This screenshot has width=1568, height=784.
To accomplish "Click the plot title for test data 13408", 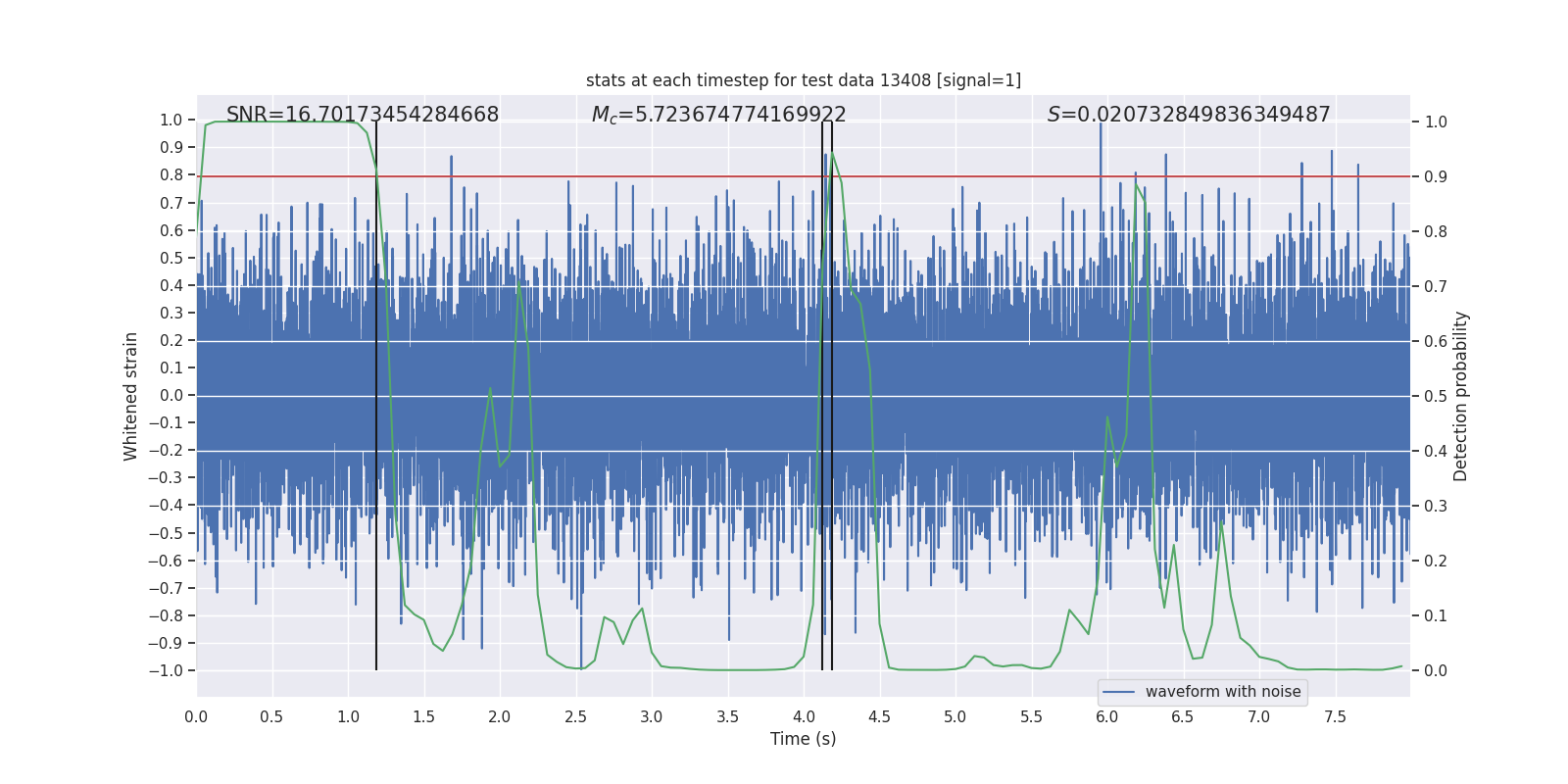I will [x=804, y=80].
